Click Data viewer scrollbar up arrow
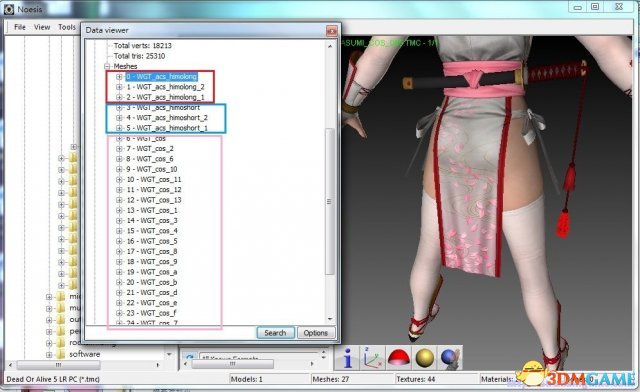640x392 pixels. coord(330,47)
